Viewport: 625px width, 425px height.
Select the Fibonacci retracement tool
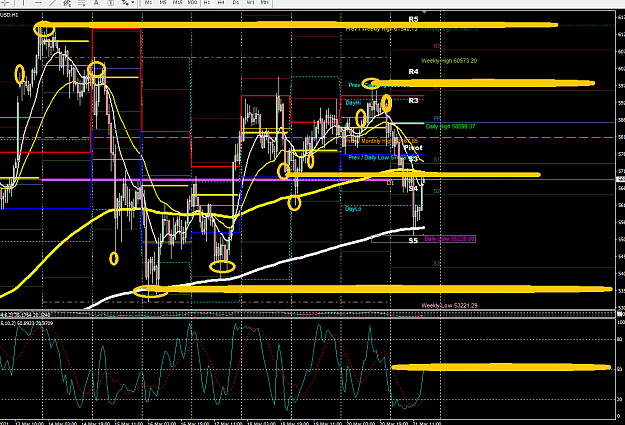pyautogui.click(x=82, y=3)
